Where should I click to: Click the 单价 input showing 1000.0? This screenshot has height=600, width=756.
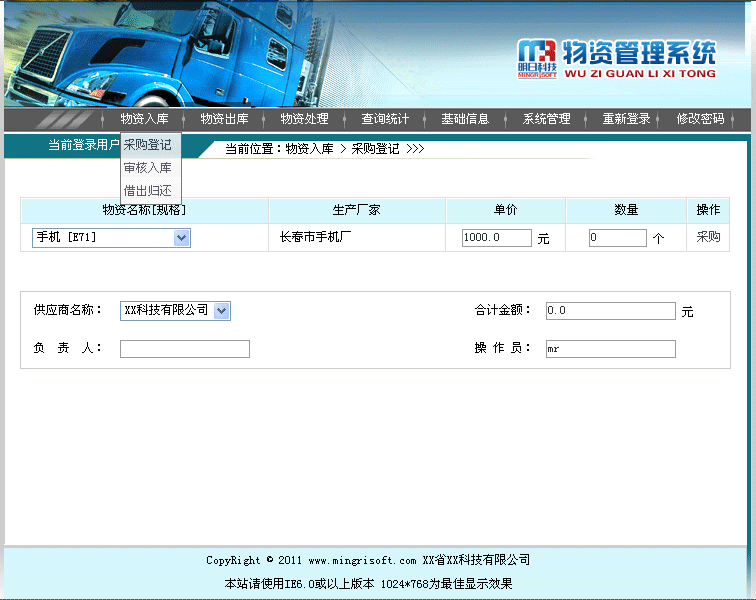click(x=497, y=238)
